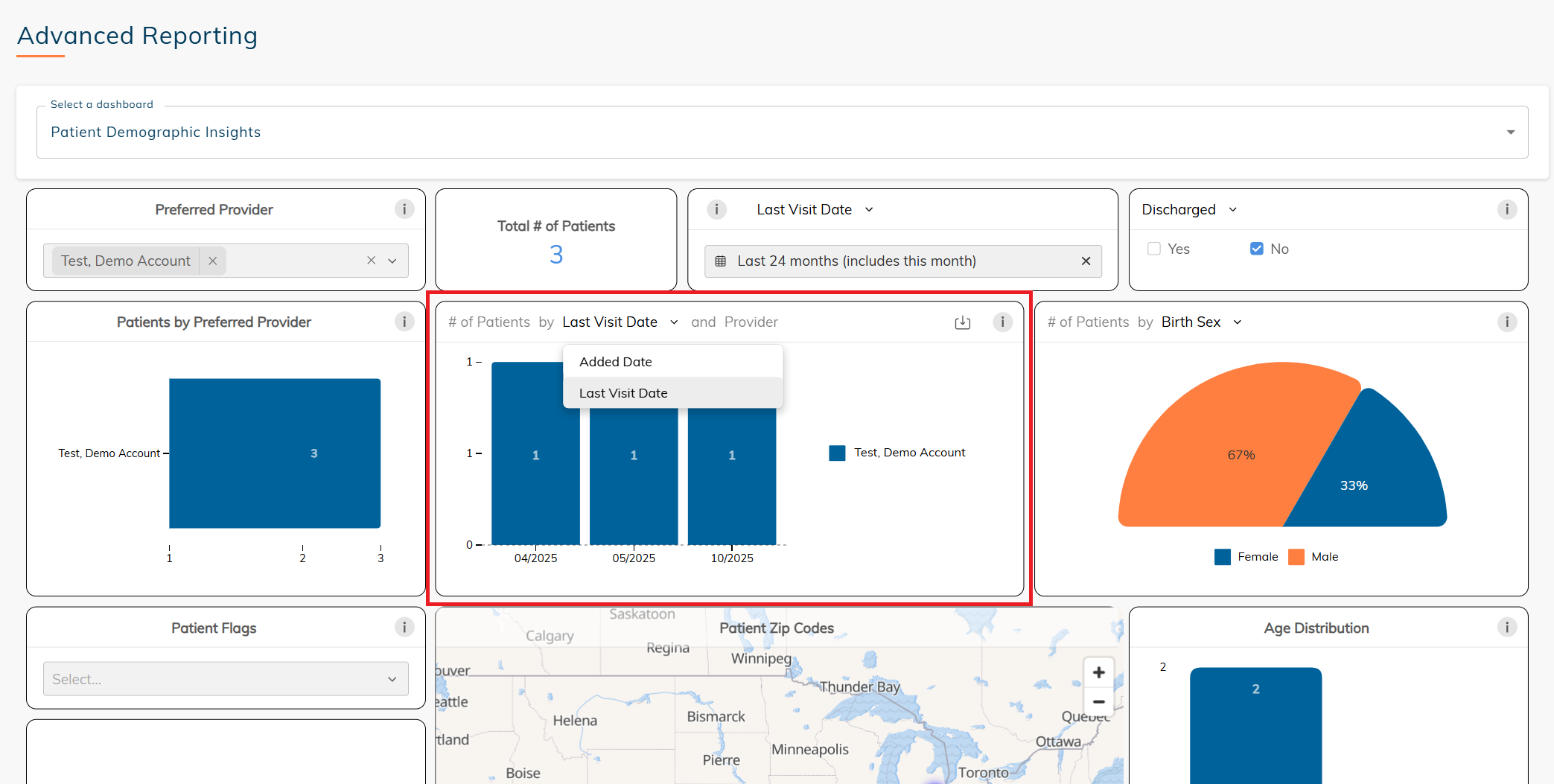Click the 04/2025 bar in the chart
The image size is (1554, 784).
tap(535, 477)
